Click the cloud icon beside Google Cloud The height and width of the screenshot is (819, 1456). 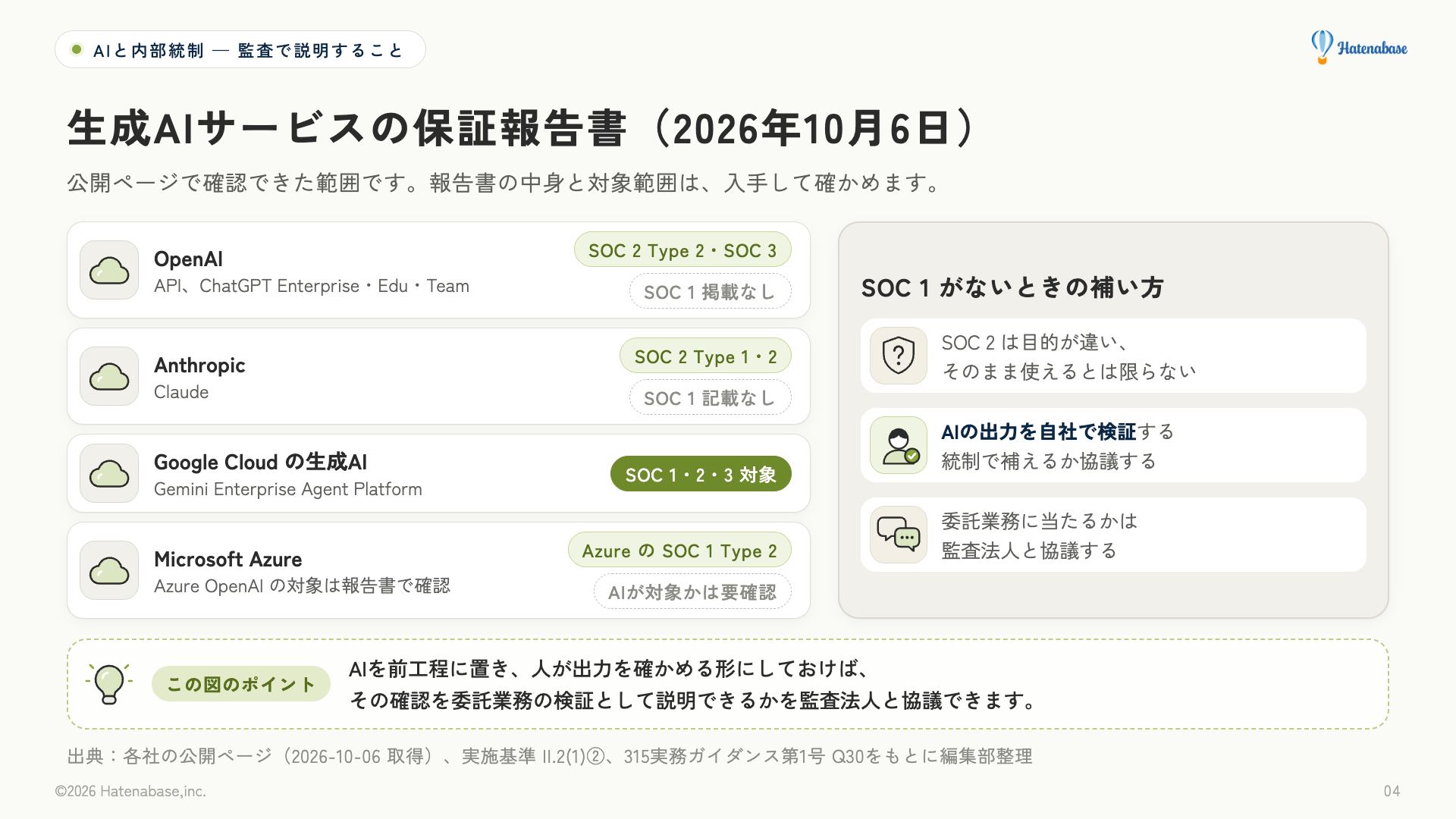pos(109,473)
